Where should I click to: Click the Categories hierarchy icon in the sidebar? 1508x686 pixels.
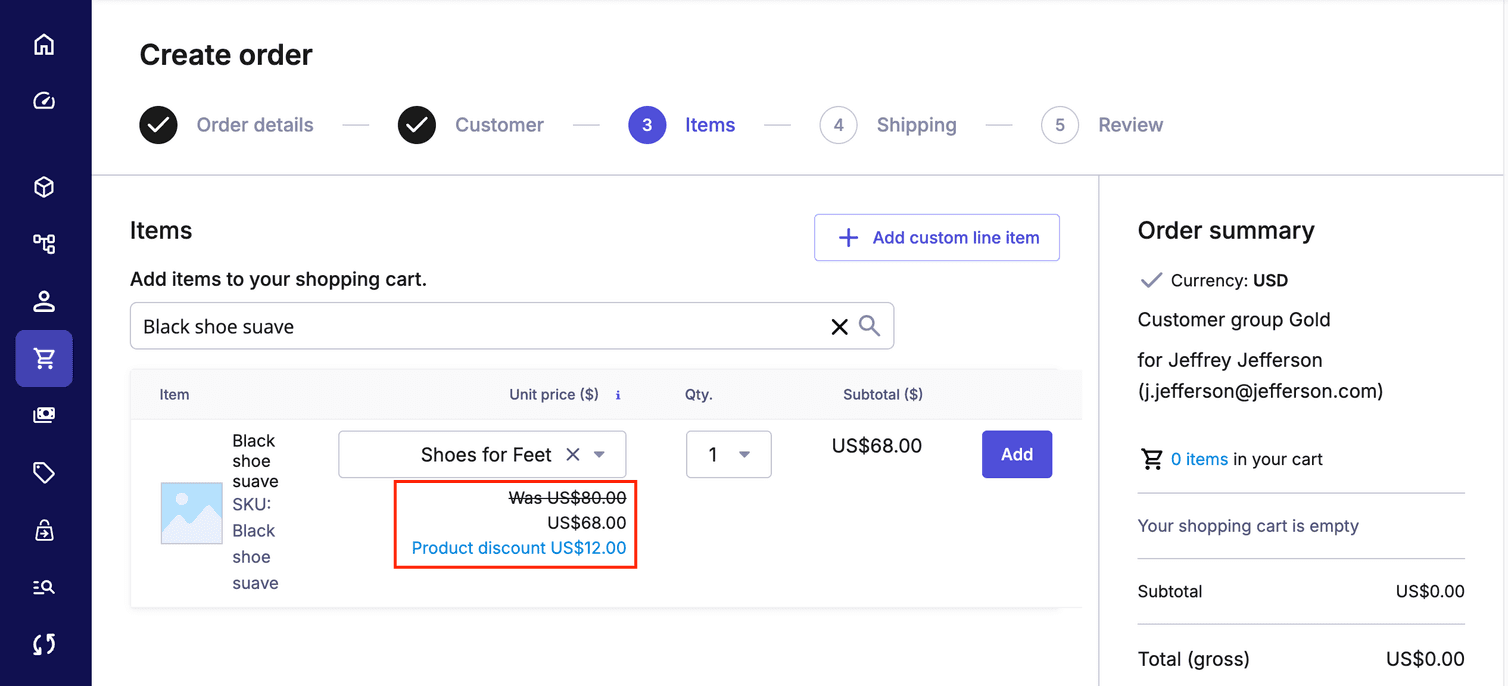(x=44, y=244)
